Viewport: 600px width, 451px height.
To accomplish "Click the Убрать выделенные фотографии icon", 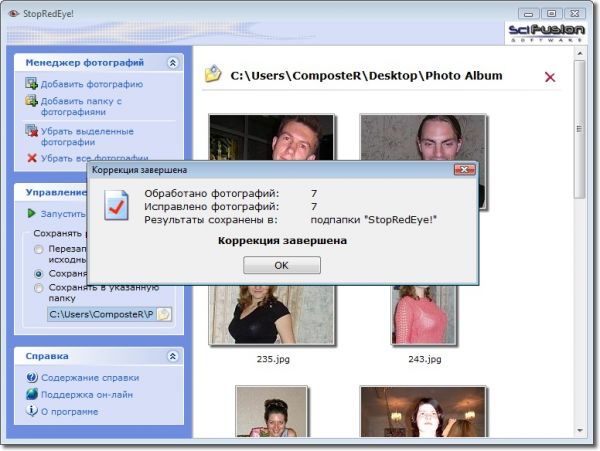I will [32, 131].
